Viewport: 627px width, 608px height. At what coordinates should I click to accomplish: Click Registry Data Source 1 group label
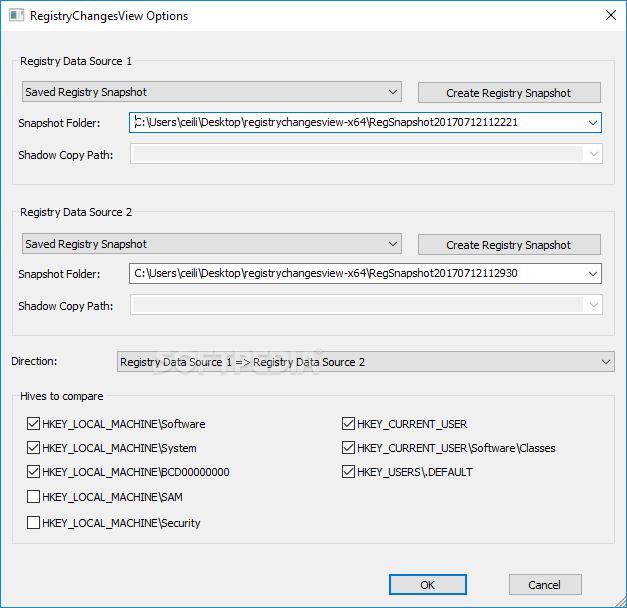(76, 61)
